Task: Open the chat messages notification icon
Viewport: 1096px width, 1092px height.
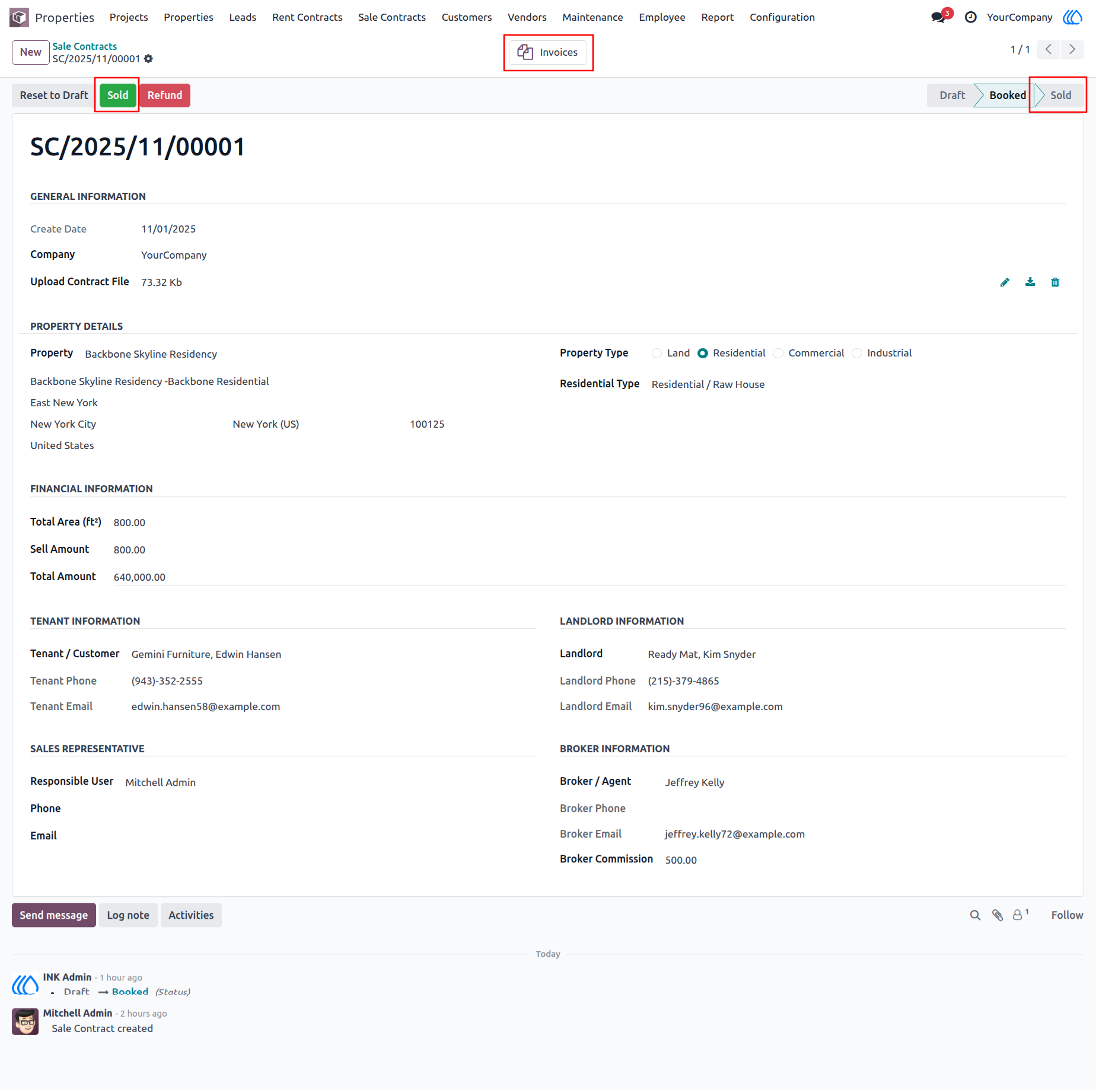Action: click(938, 17)
